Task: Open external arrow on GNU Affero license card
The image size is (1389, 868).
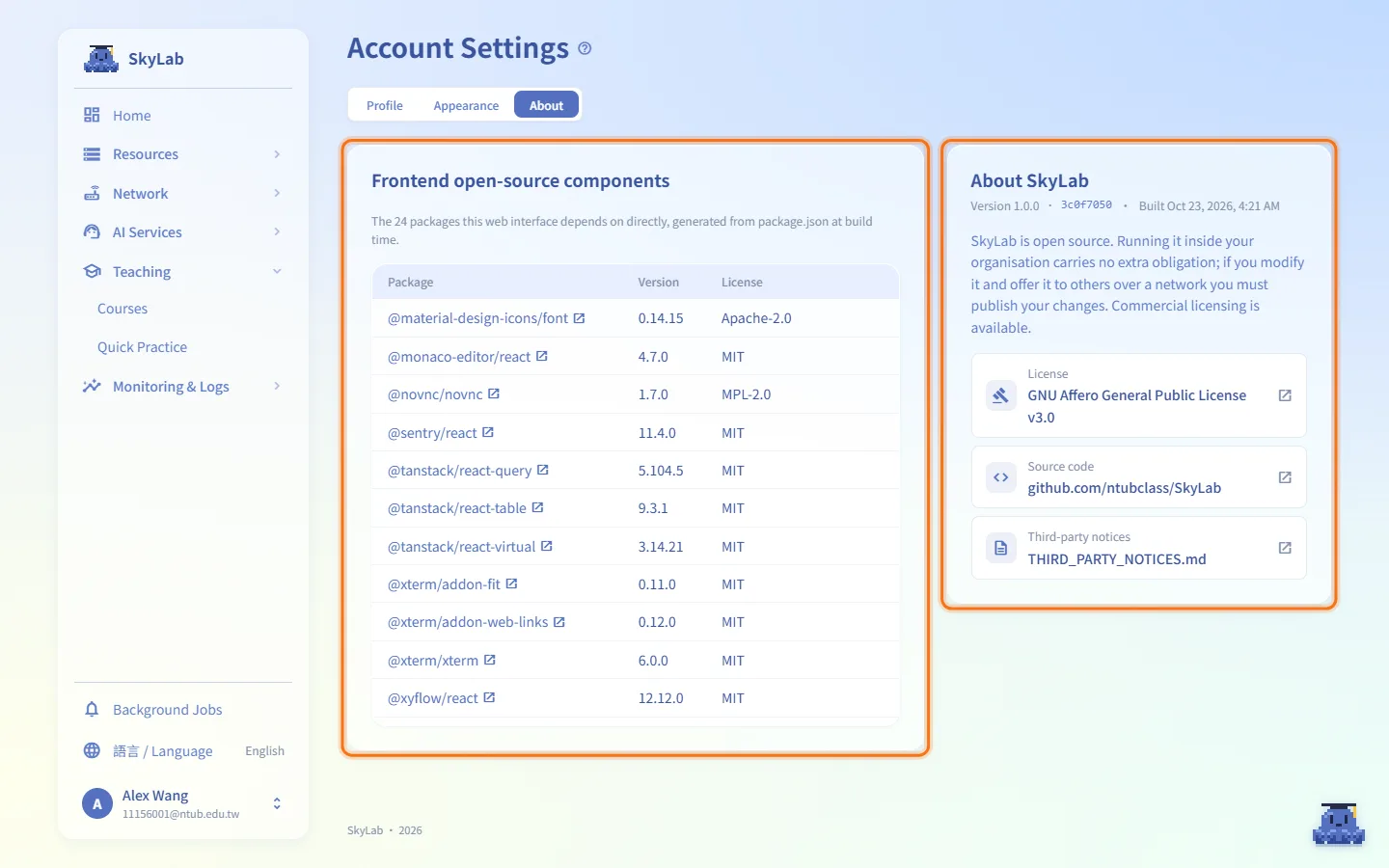Action: [x=1285, y=395]
